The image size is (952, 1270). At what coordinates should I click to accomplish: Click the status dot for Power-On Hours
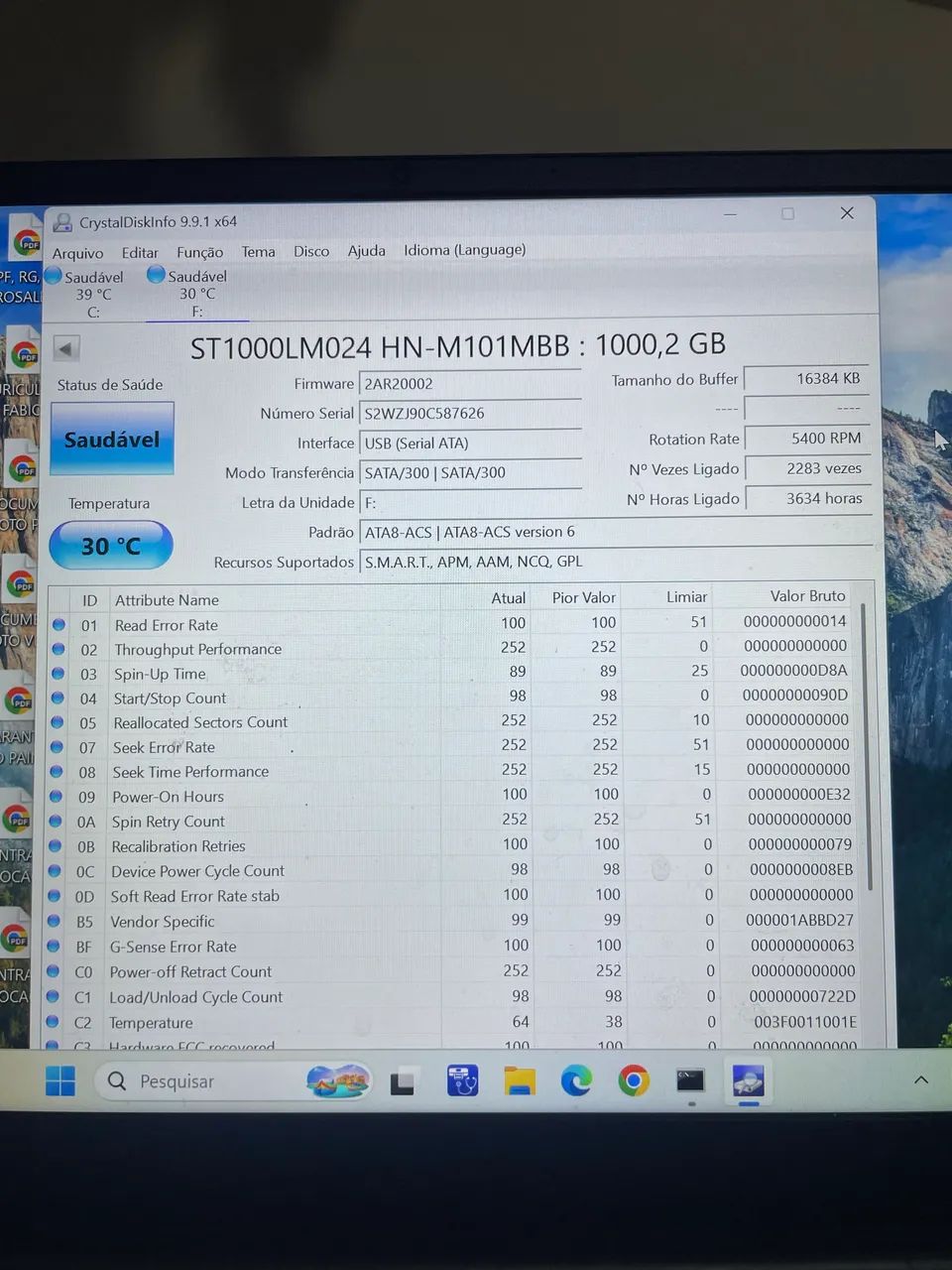pyautogui.click(x=56, y=796)
